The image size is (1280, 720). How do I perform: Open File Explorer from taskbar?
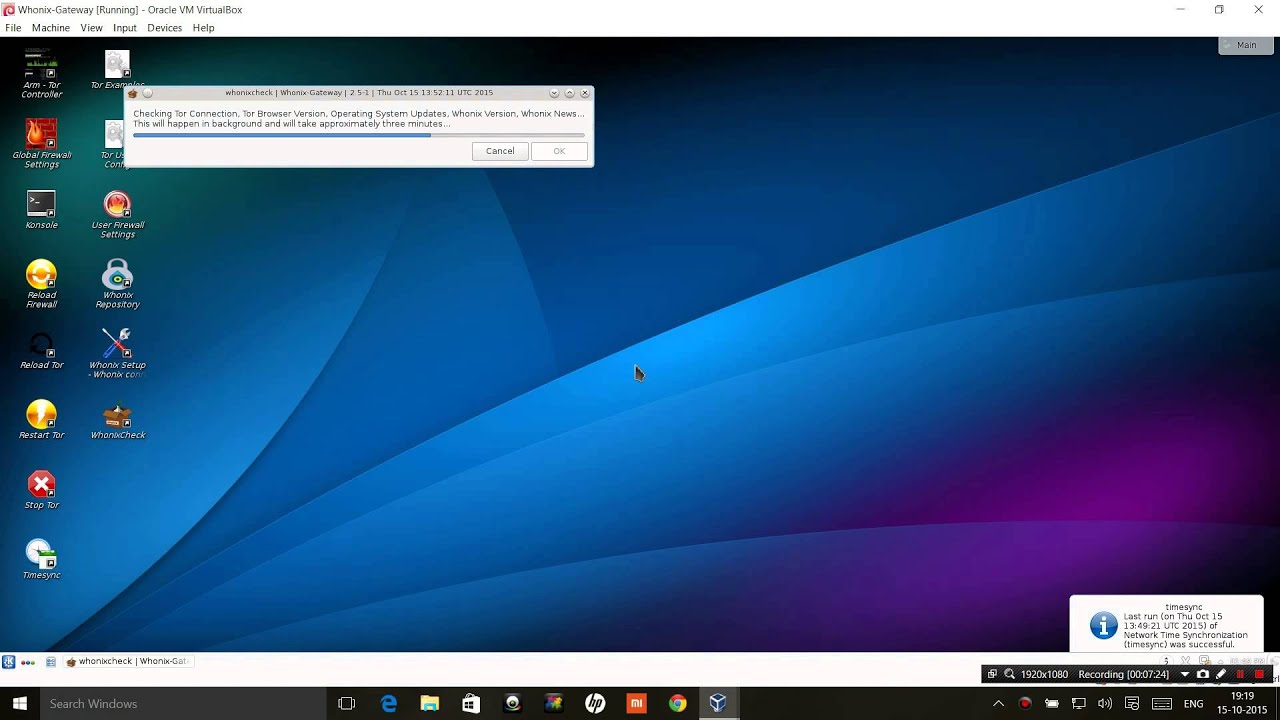(x=430, y=703)
